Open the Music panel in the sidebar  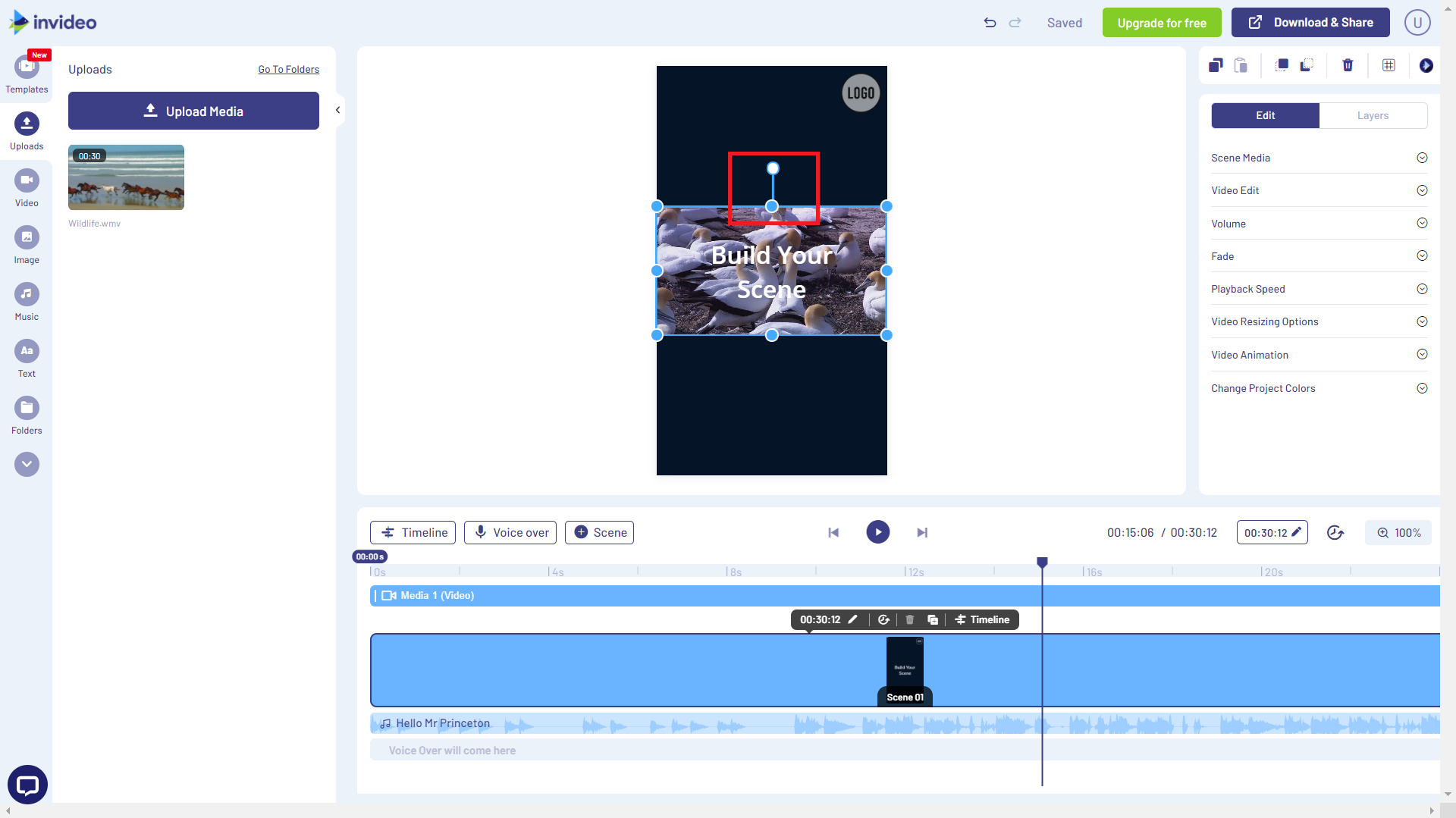point(27,302)
